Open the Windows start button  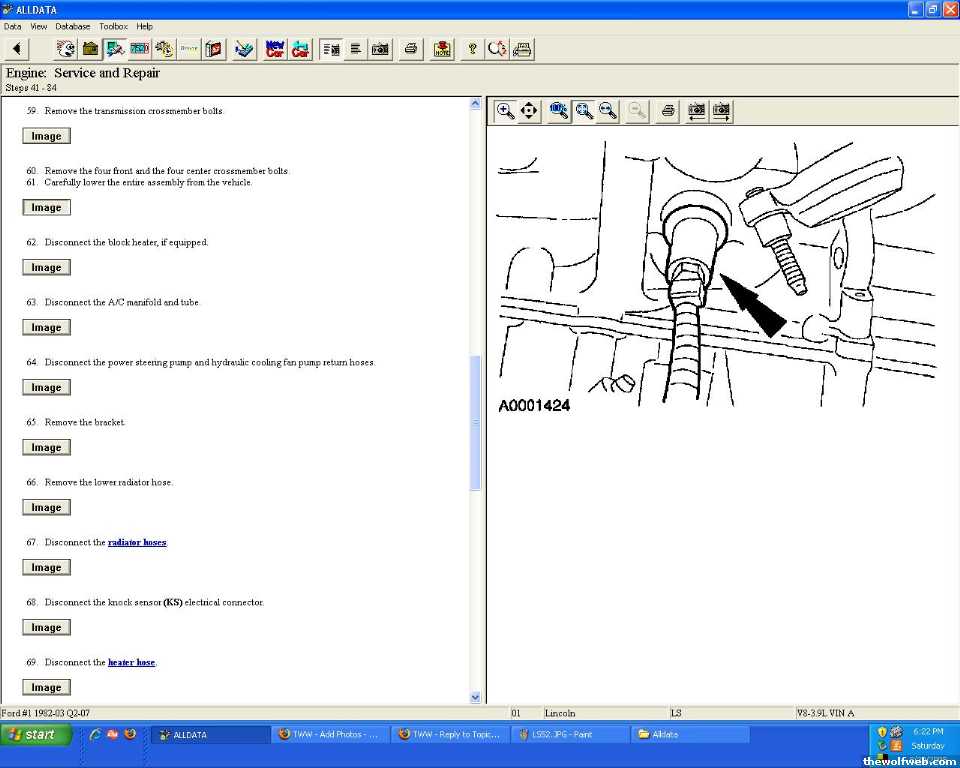(x=37, y=735)
